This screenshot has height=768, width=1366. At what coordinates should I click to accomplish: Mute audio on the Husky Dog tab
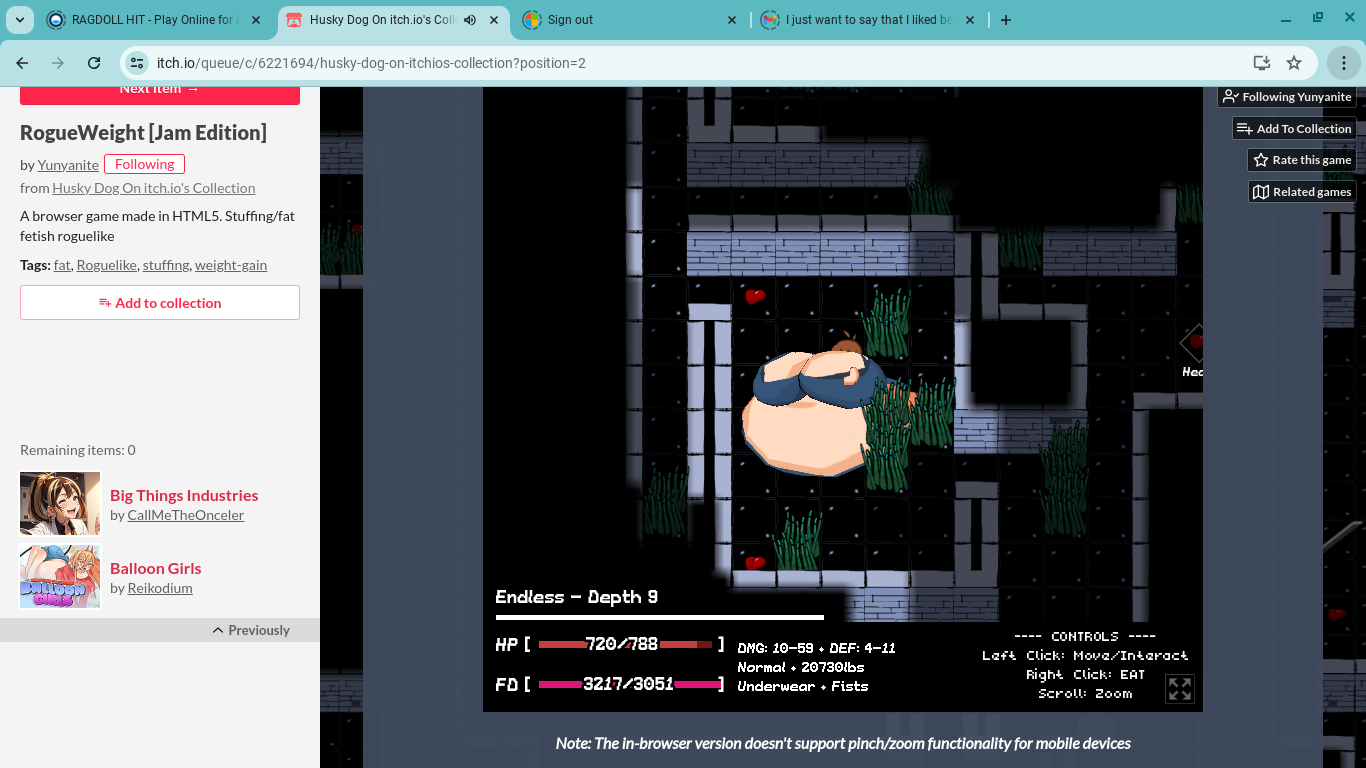[470, 20]
